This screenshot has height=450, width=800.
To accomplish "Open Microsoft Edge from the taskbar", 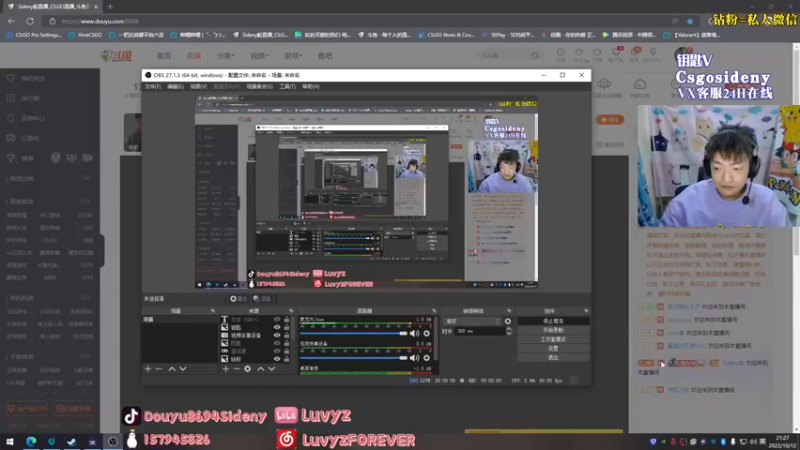I will point(31,441).
